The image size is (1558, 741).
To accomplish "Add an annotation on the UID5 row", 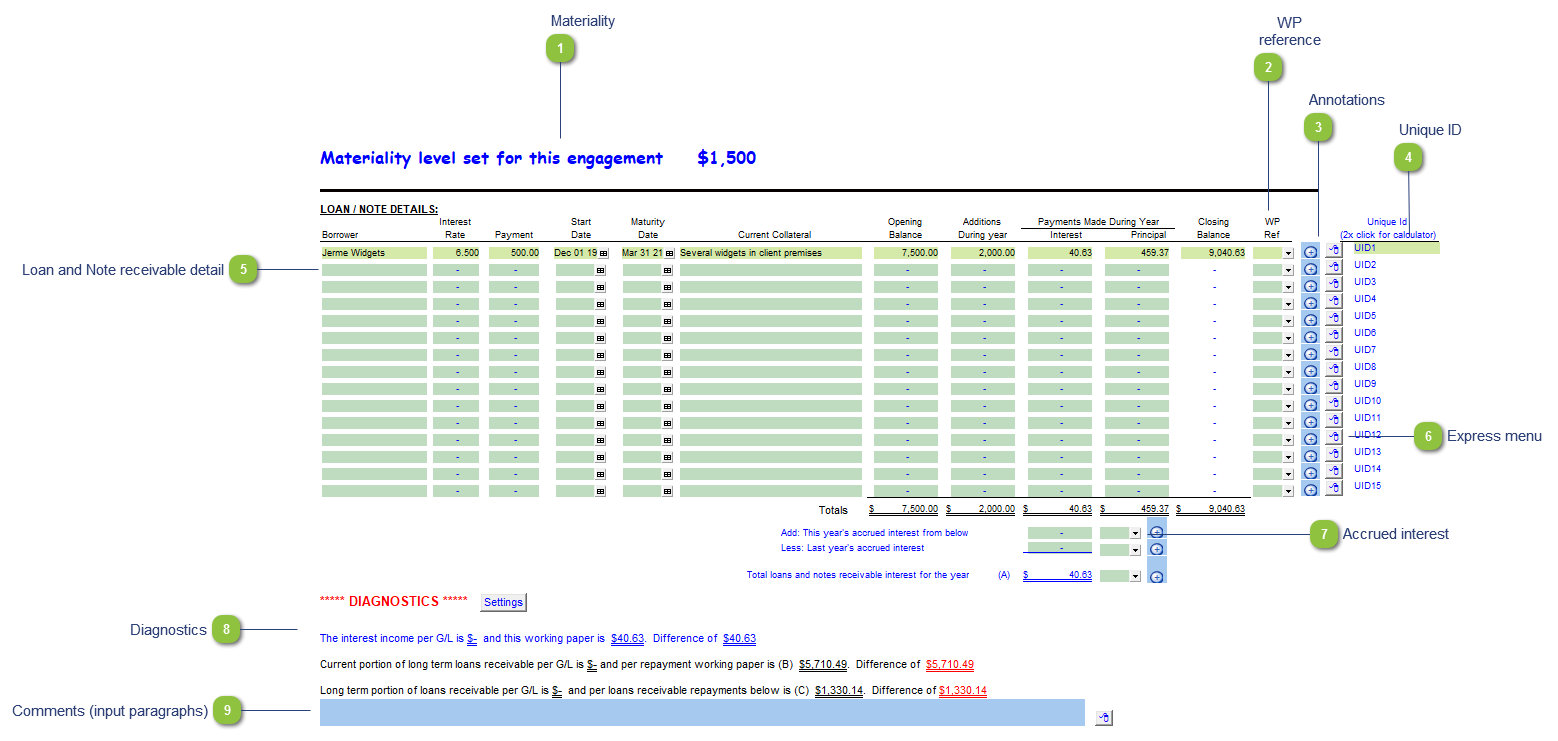I will tap(1310, 321).
